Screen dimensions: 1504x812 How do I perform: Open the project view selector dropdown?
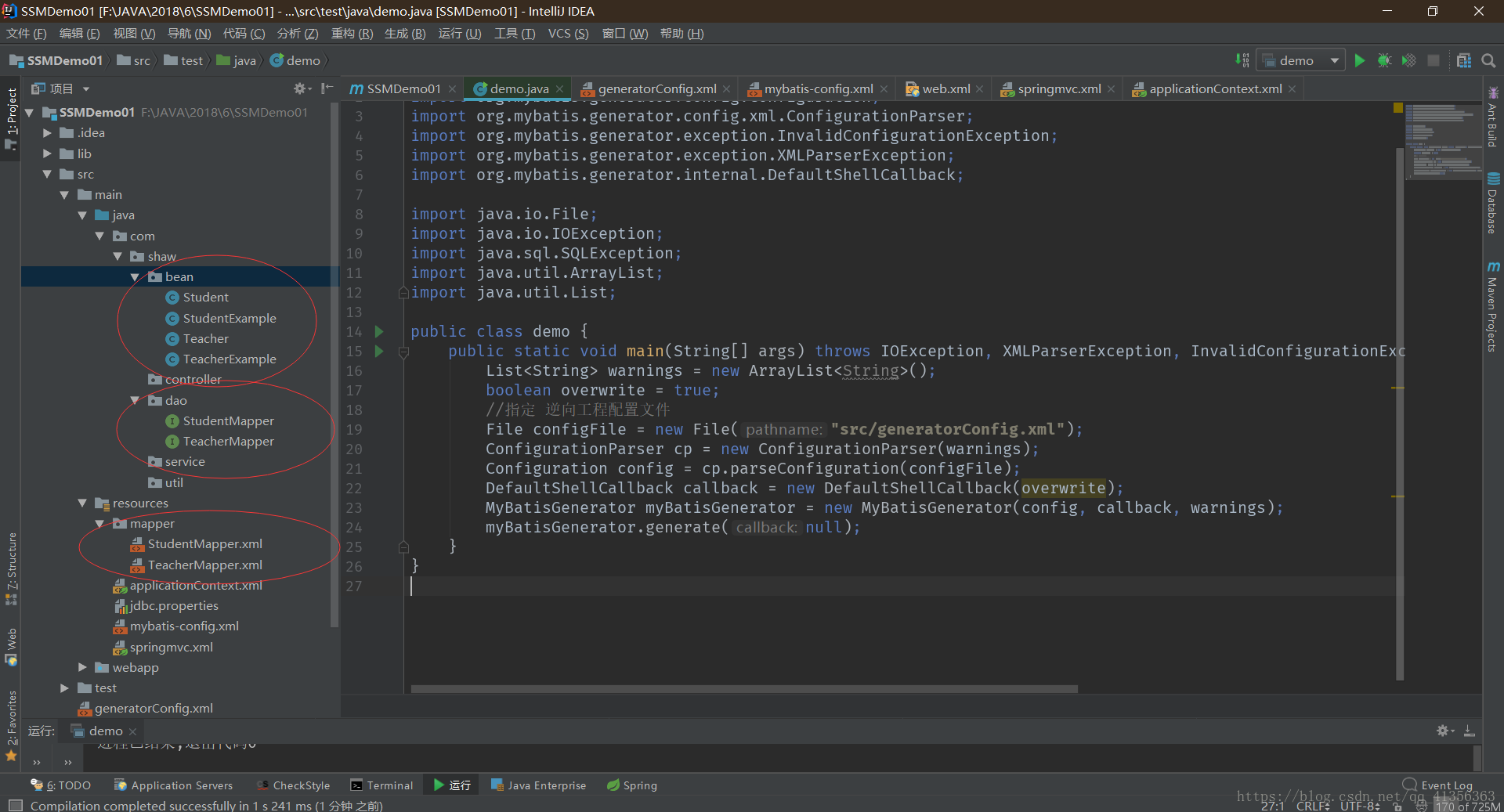click(x=61, y=88)
